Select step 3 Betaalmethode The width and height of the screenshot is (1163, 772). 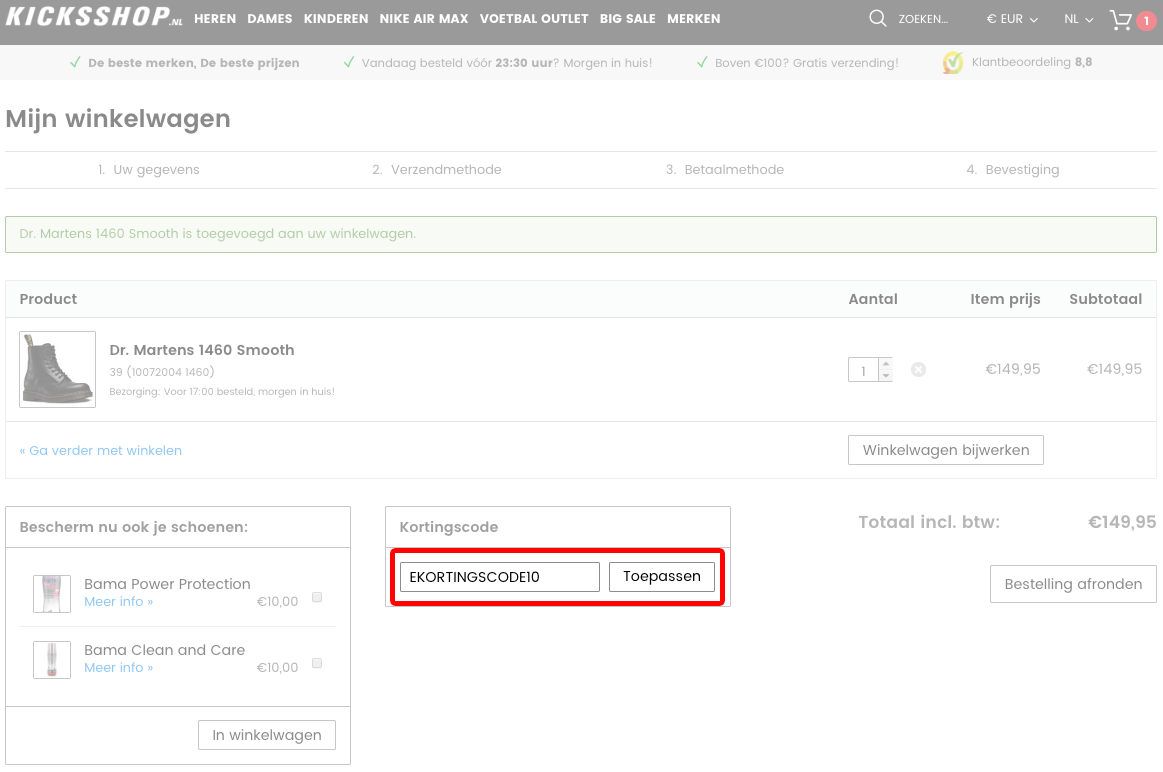[725, 170]
